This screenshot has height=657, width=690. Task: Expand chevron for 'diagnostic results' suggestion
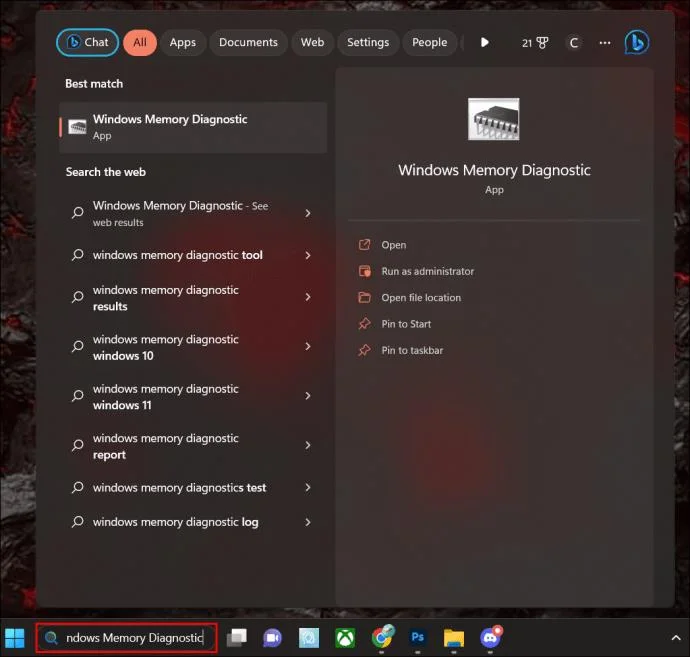tap(308, 297)
